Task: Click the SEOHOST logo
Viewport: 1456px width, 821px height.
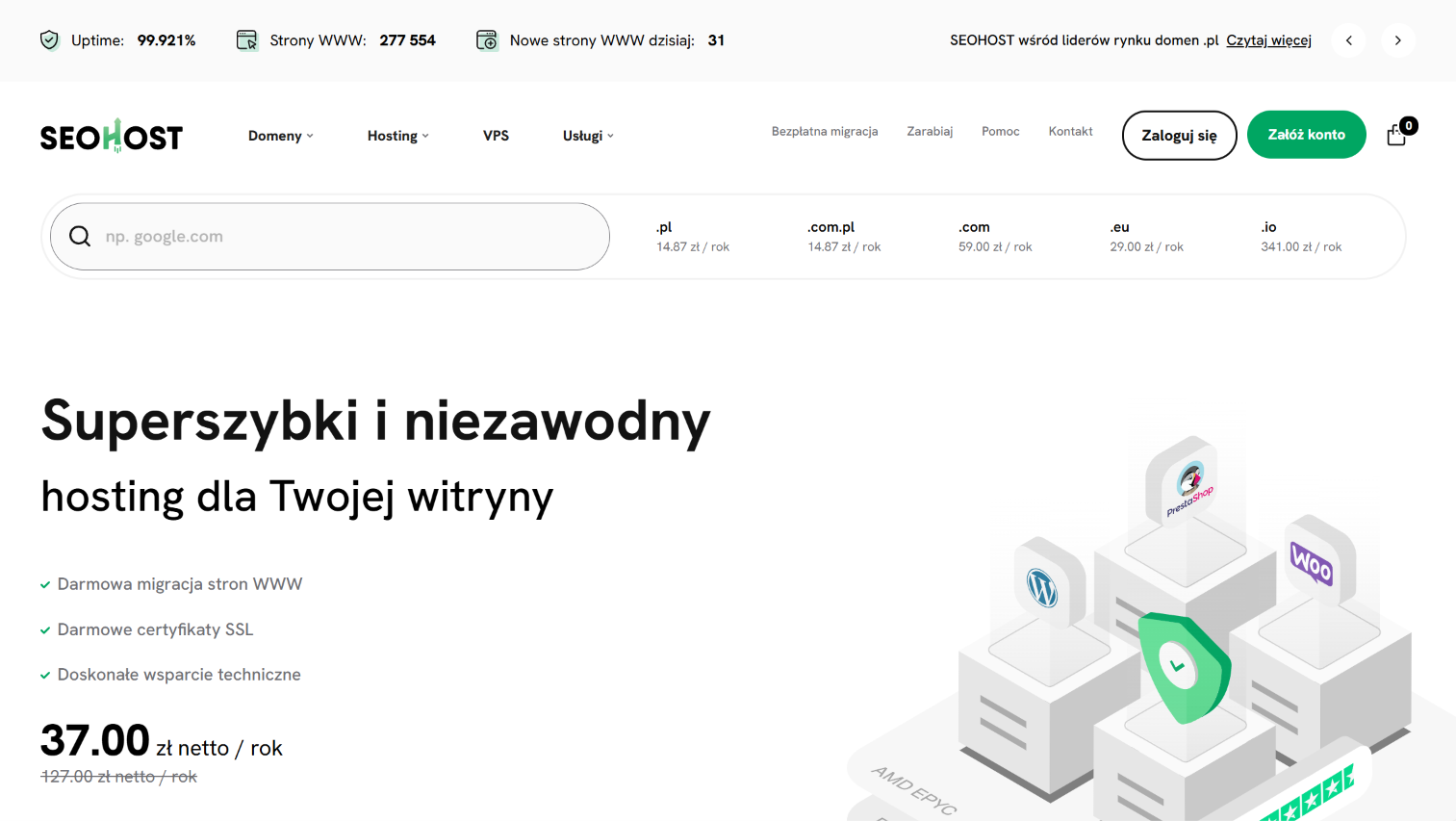Action: (112, 136)
